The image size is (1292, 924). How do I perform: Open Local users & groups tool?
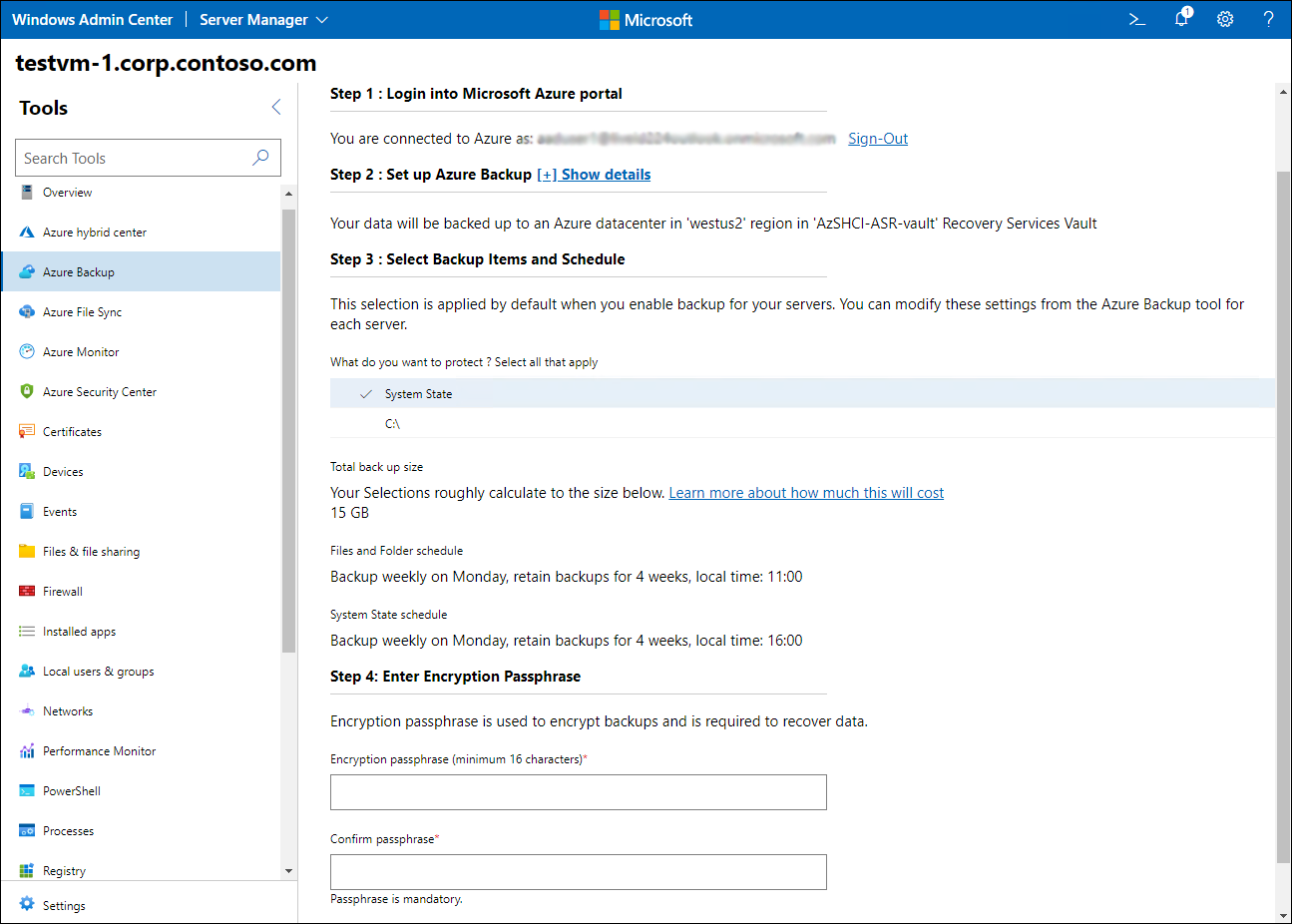point(141,672)
